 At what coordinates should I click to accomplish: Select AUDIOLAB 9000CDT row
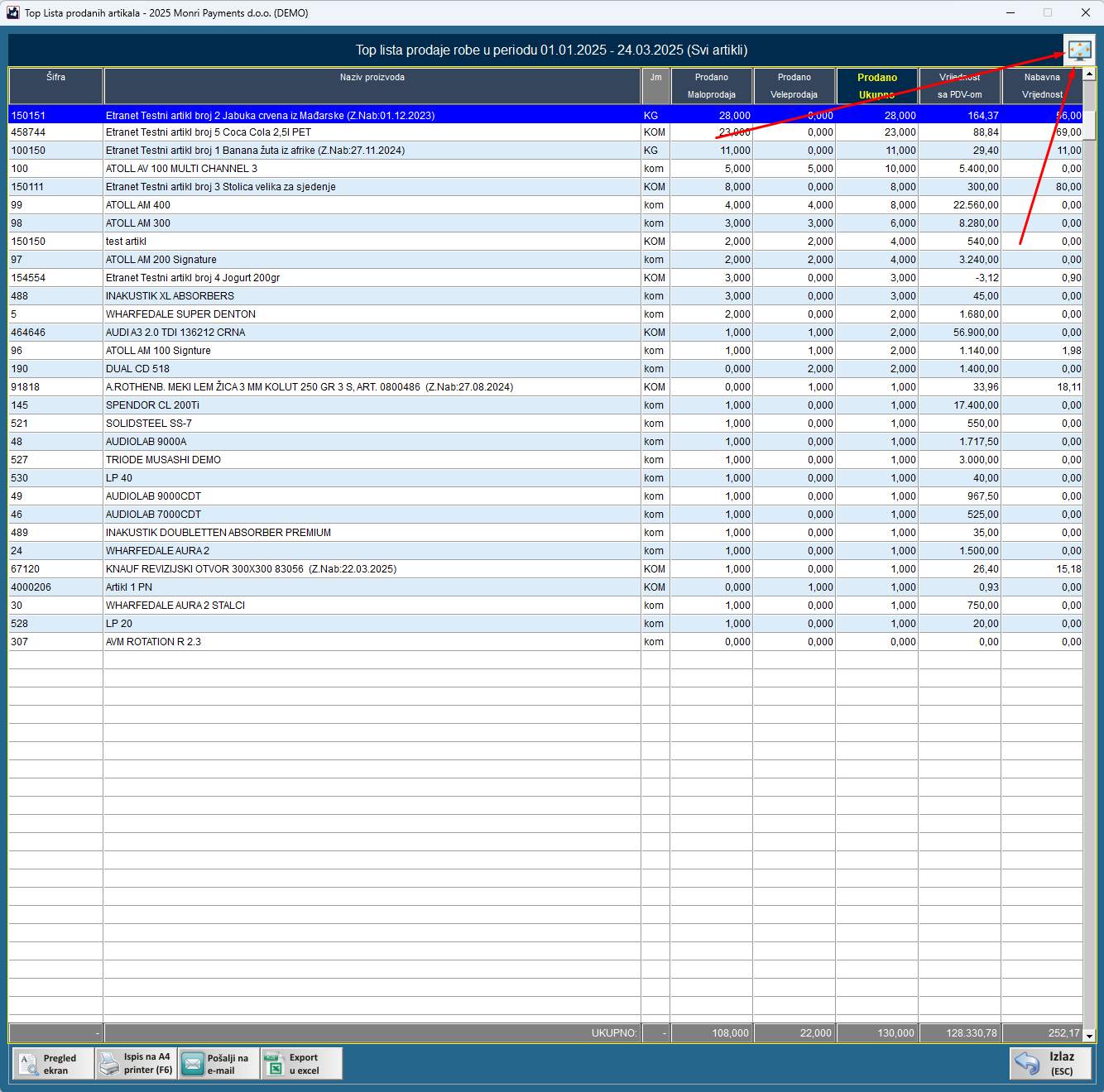click(x=545, y=496)
